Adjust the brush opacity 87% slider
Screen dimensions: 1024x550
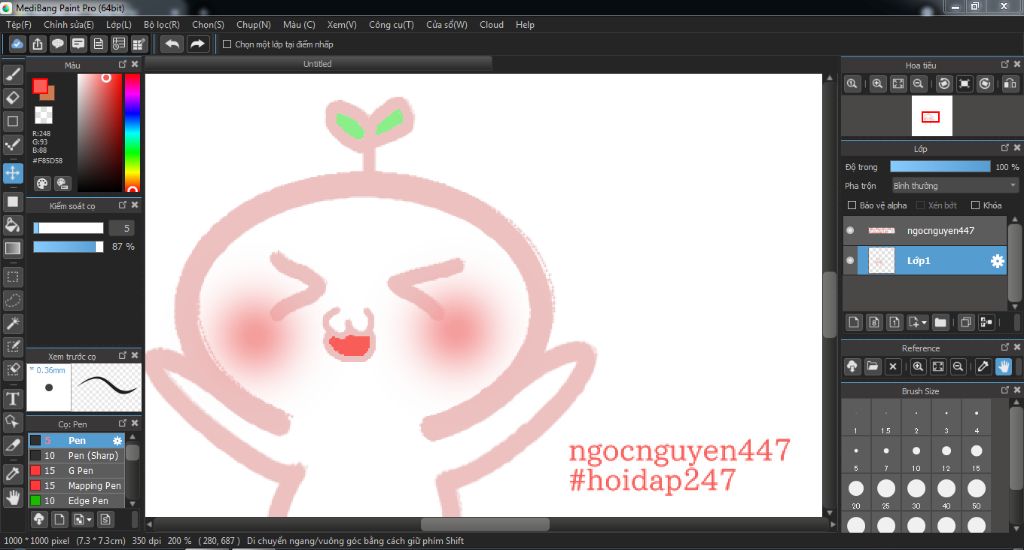click(68, 246)
